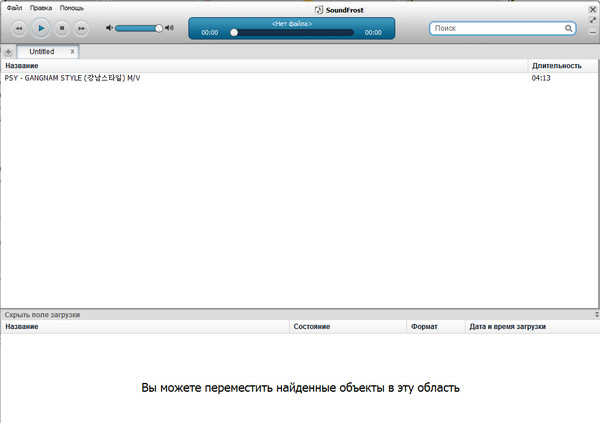Start playback with the play button

click(41, 28)
